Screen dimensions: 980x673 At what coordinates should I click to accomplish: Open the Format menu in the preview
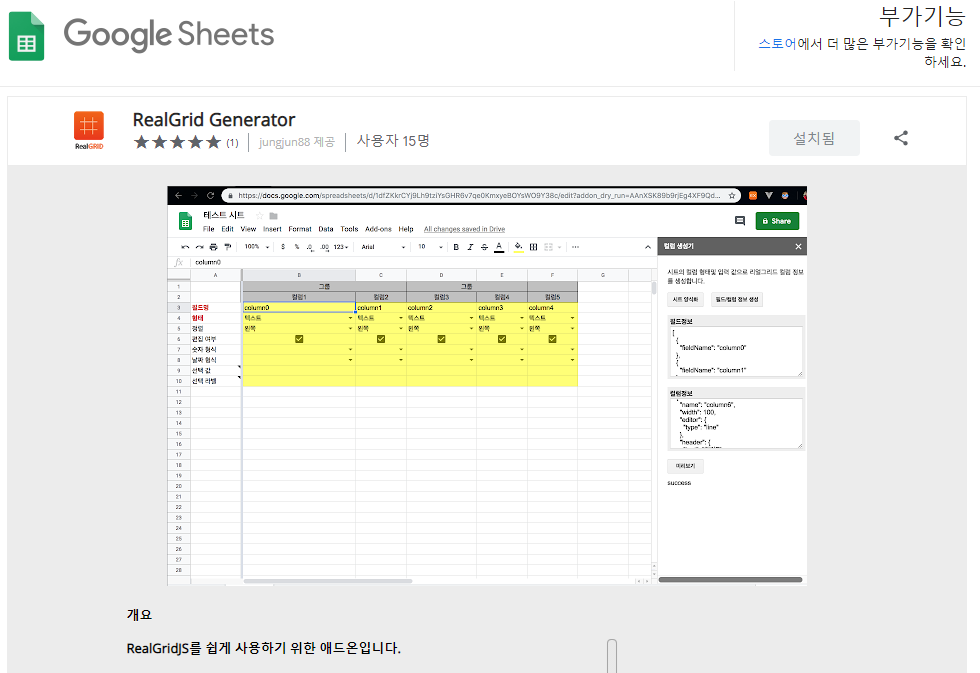point(300,229)
